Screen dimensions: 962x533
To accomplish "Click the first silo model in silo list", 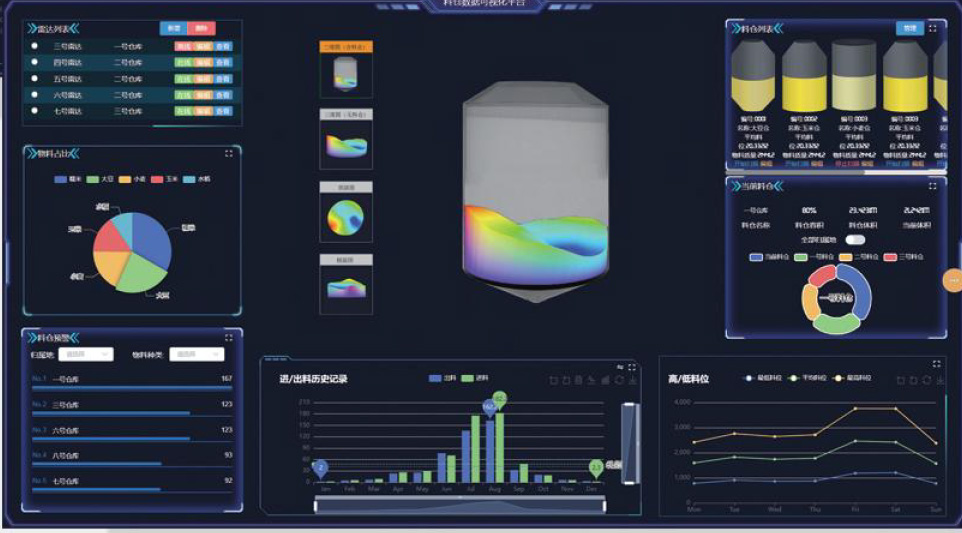I will coord(753,78).
